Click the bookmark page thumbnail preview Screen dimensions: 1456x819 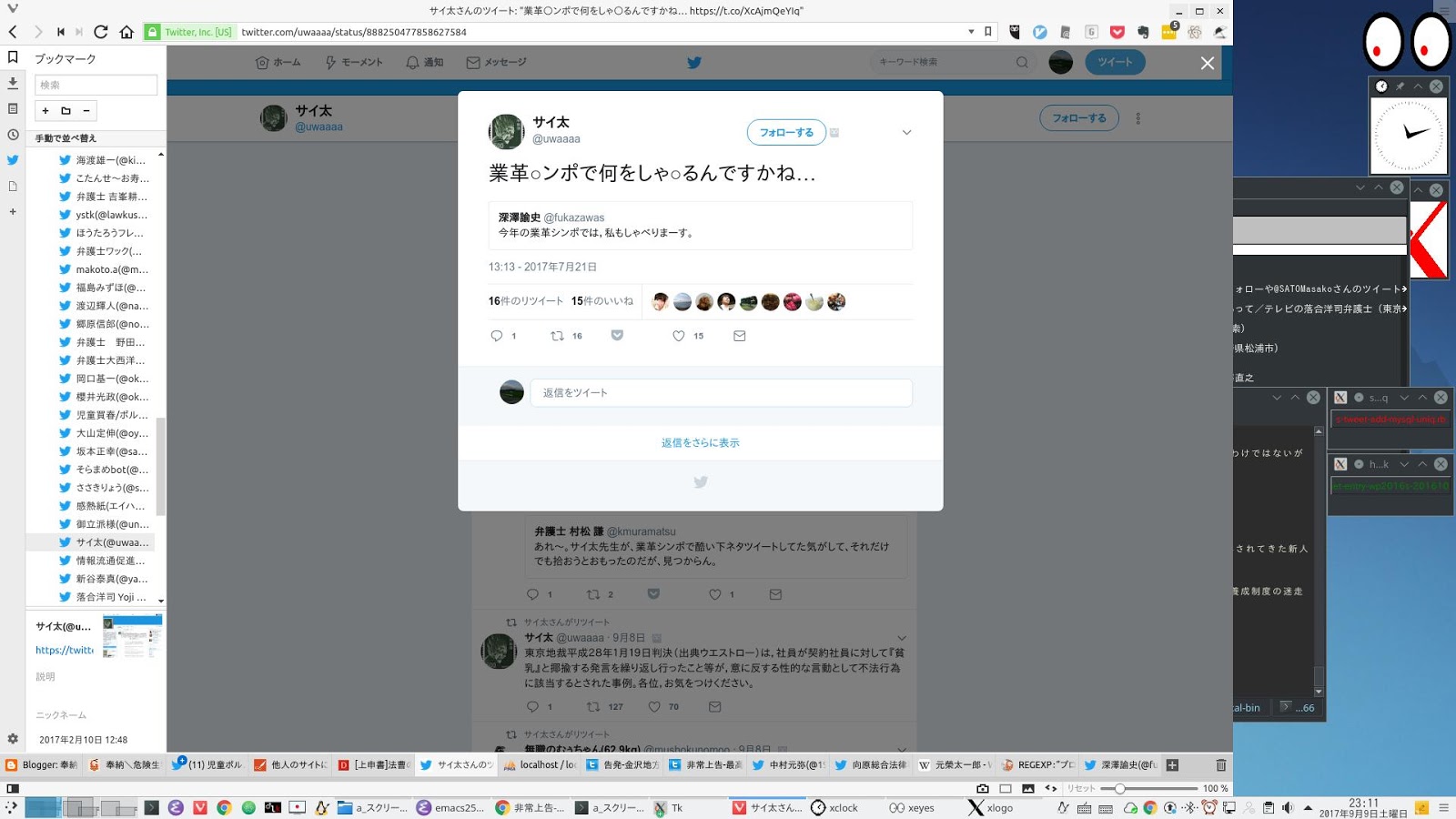[133, 637]
